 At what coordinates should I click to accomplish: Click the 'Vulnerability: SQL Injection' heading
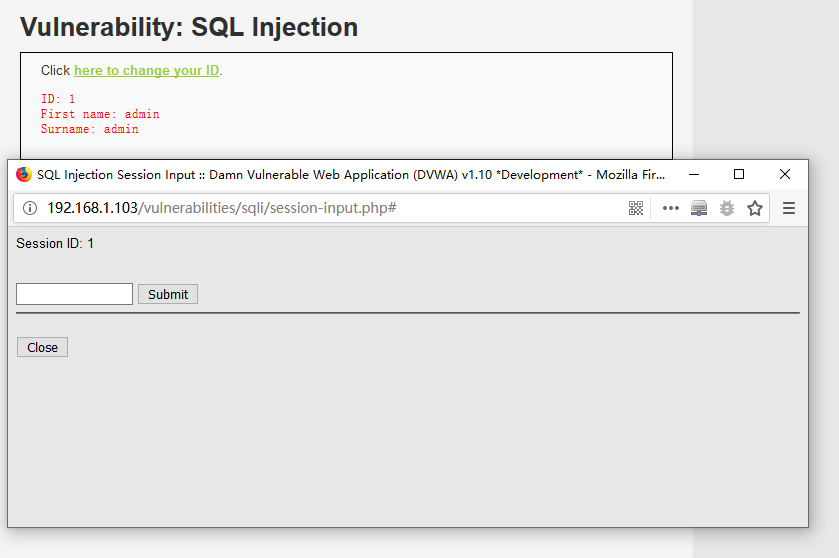click(189, 27)
